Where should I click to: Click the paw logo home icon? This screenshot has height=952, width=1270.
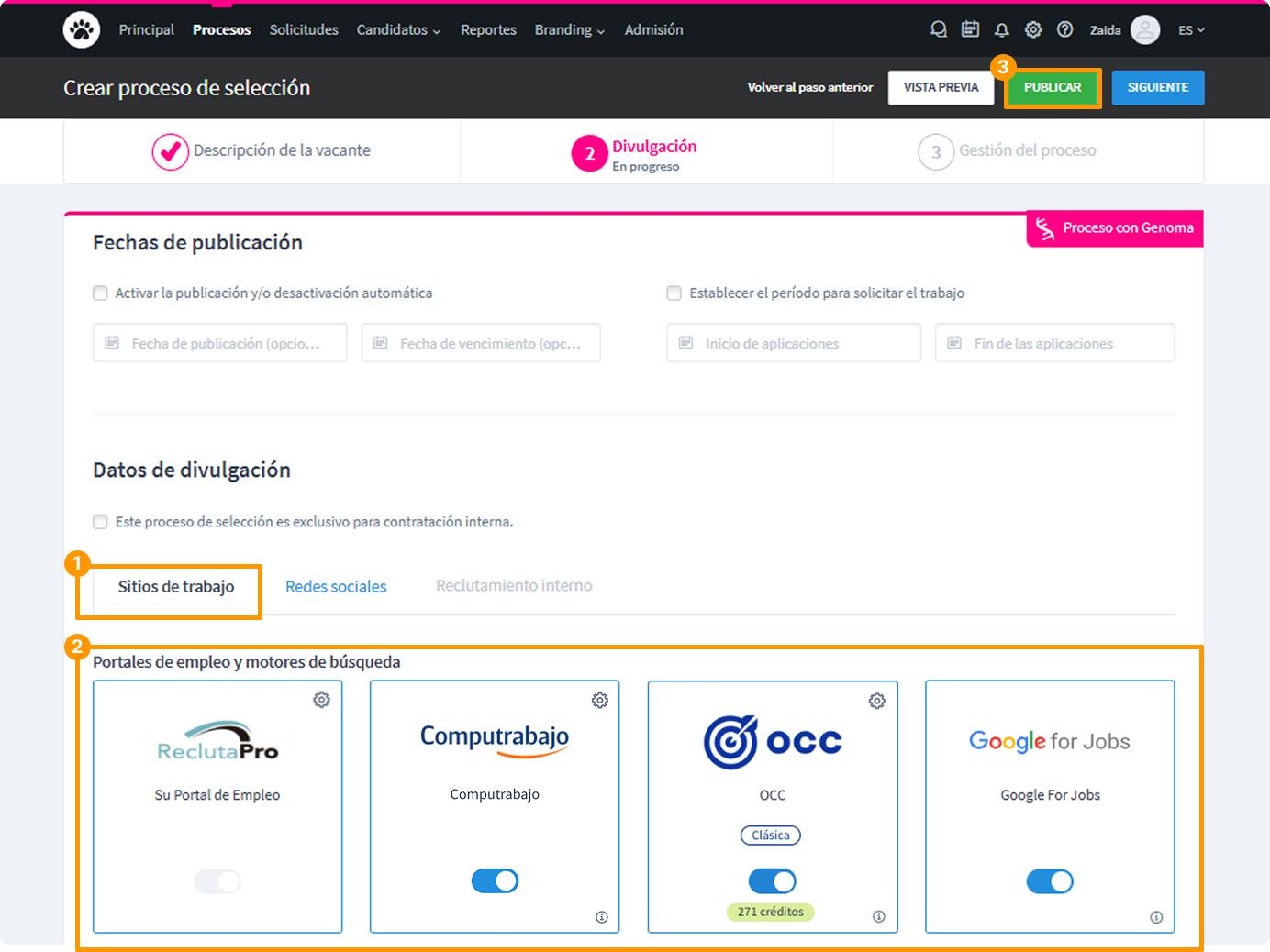click(x=81, y=30)
